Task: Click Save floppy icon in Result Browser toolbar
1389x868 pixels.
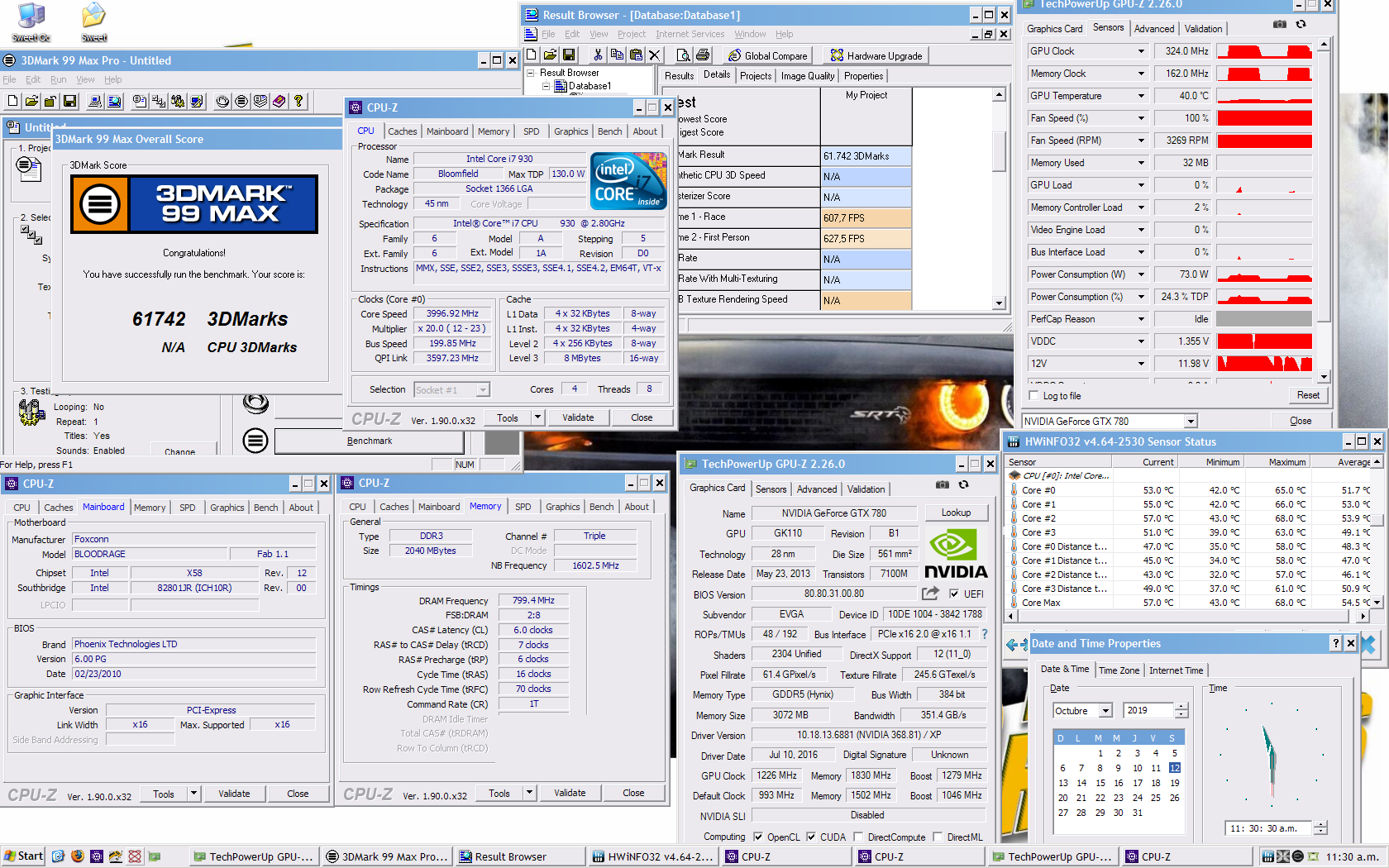Action: pos(569,55)
